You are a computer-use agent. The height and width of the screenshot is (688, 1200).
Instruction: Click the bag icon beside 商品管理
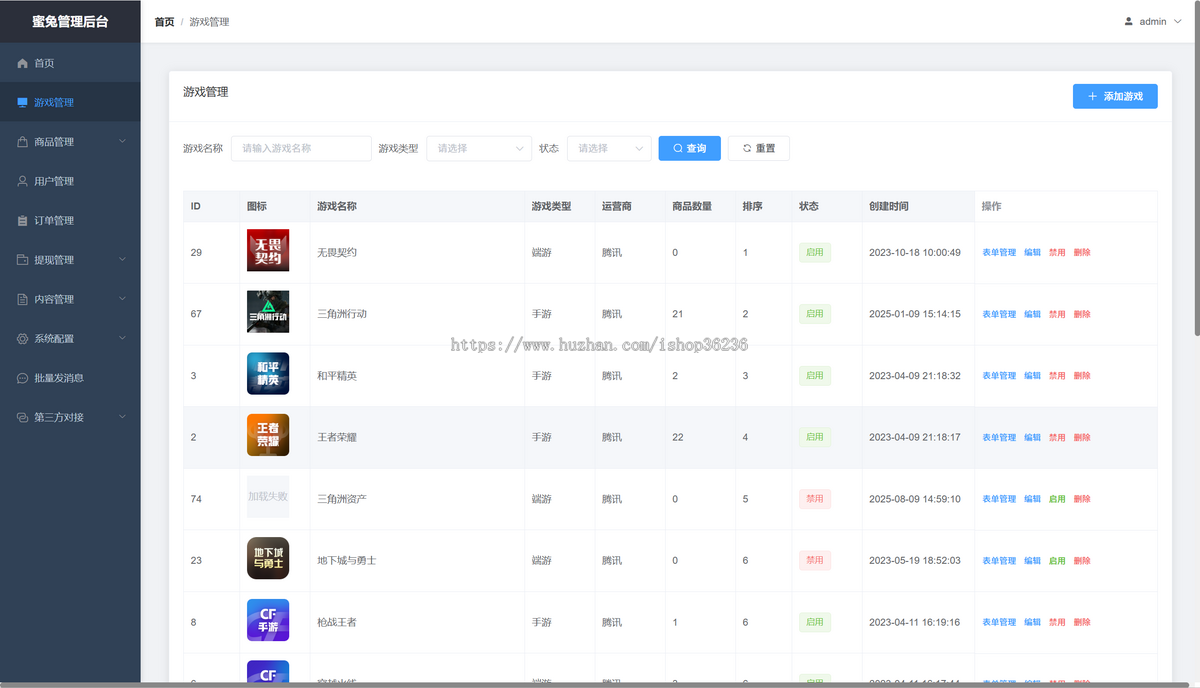23,142
